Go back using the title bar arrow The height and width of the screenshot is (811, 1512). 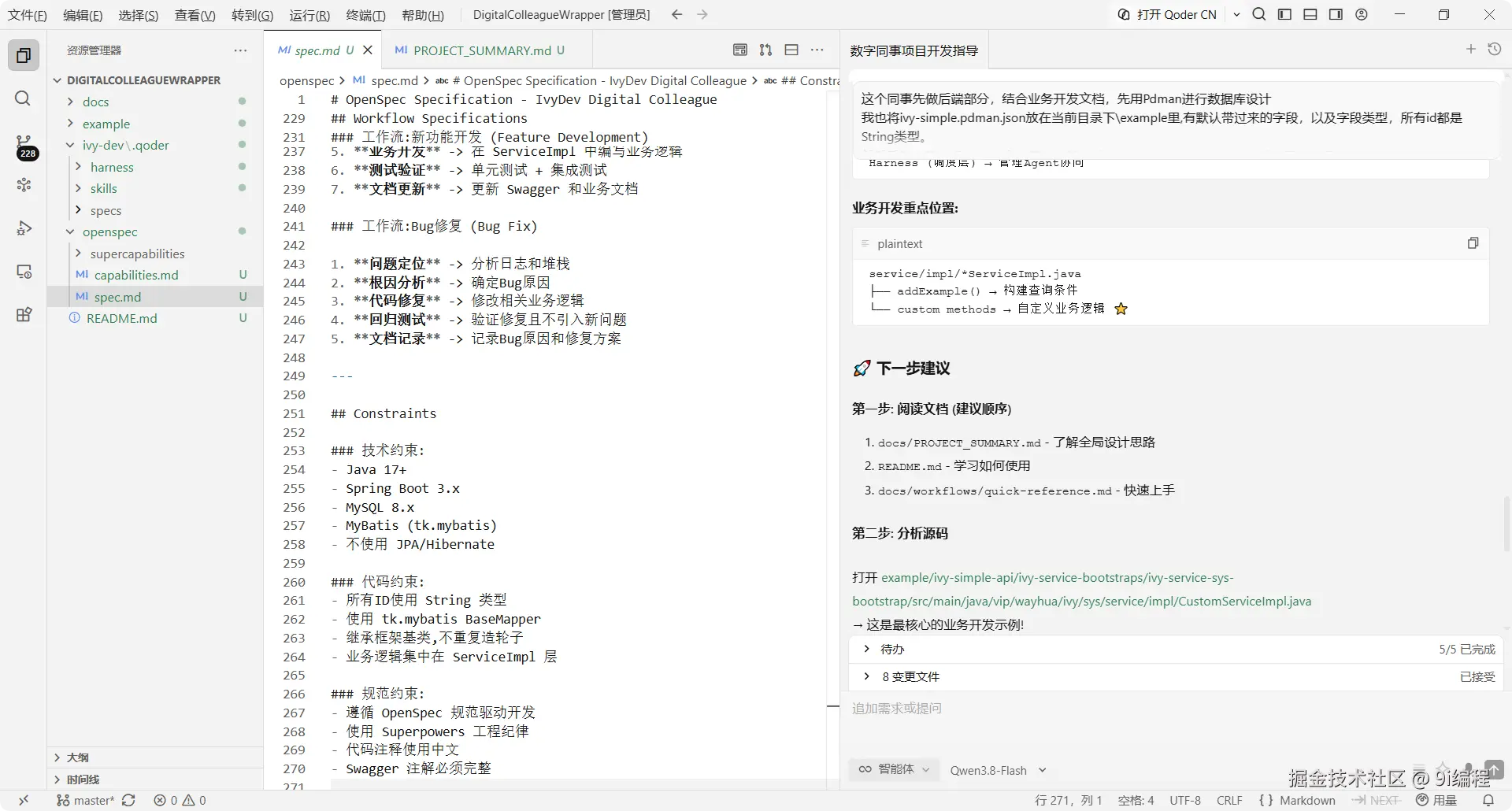point(676,15)
